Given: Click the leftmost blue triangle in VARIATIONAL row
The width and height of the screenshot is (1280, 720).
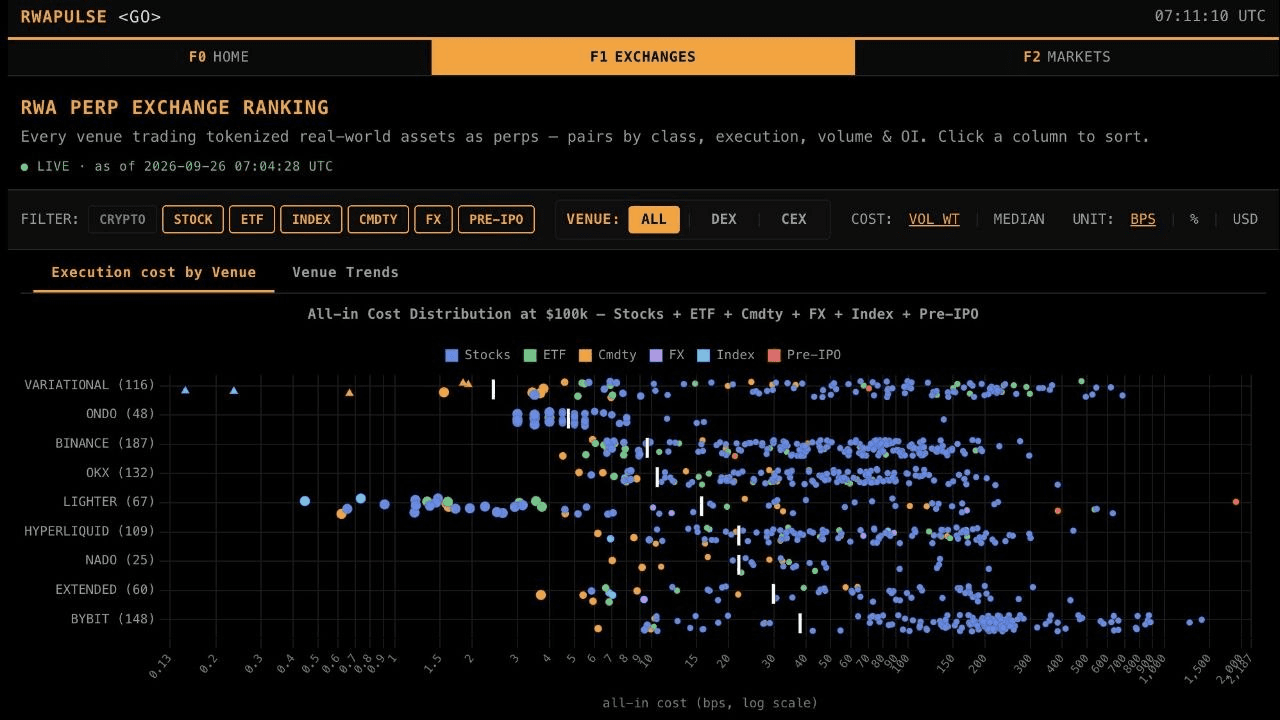Looking at the screenshot, I should pyautogui.click(x=185, y=390).
